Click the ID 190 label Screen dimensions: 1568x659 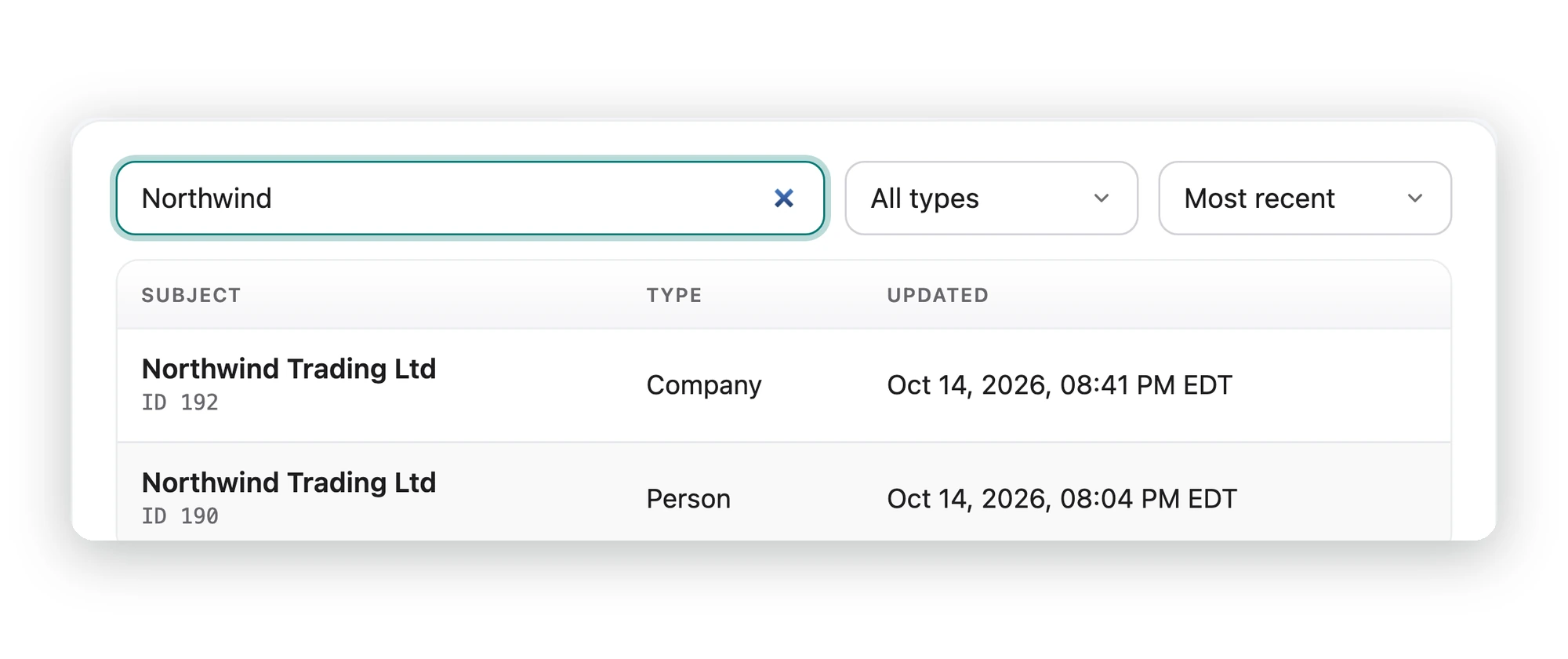(180, 516)
